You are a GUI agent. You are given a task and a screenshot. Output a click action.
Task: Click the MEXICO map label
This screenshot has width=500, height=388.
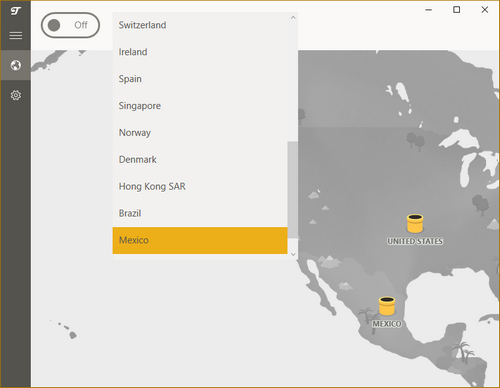tap(387, 324)
